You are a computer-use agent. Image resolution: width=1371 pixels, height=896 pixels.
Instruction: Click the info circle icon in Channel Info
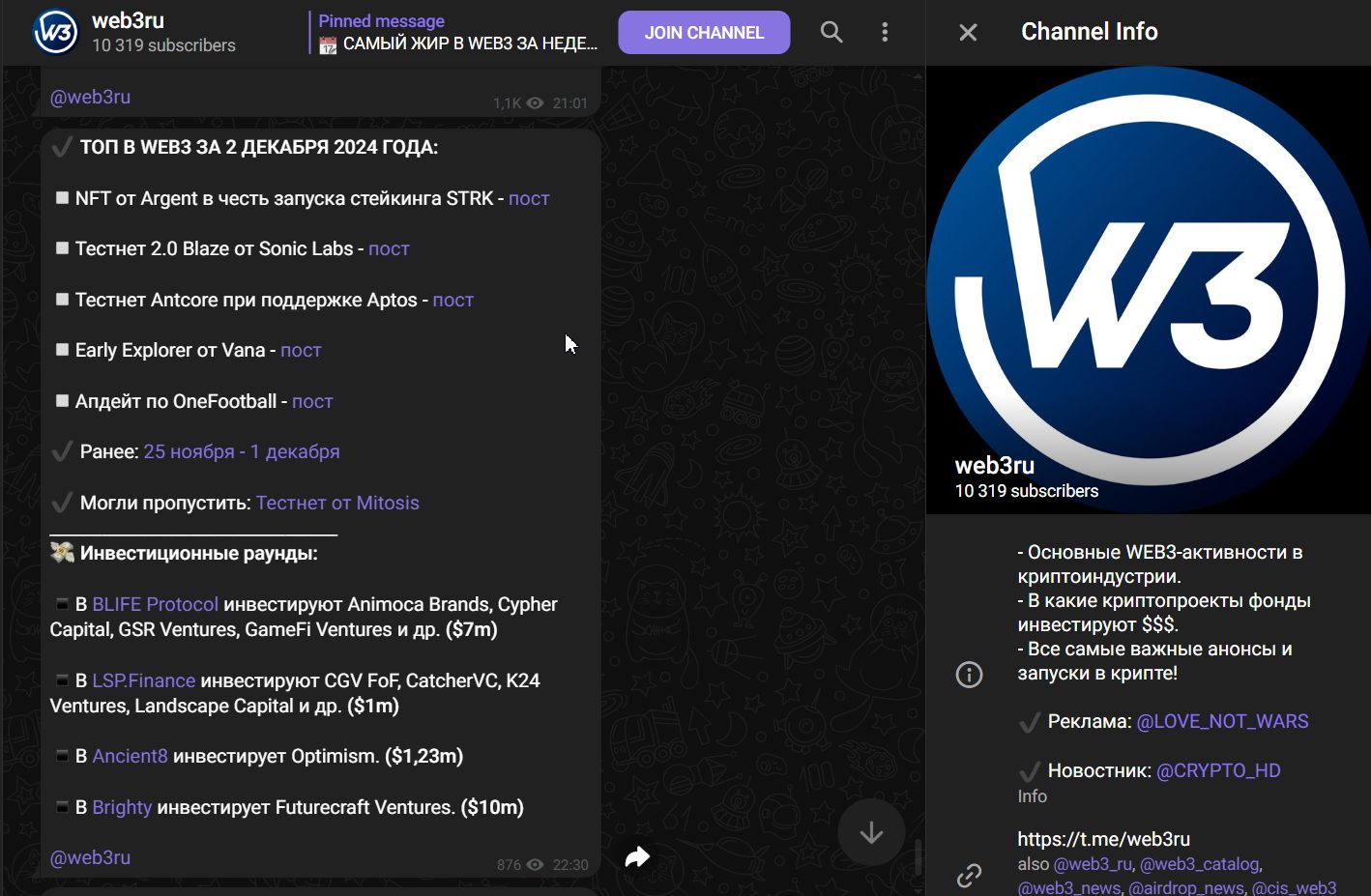coord(969,675)
